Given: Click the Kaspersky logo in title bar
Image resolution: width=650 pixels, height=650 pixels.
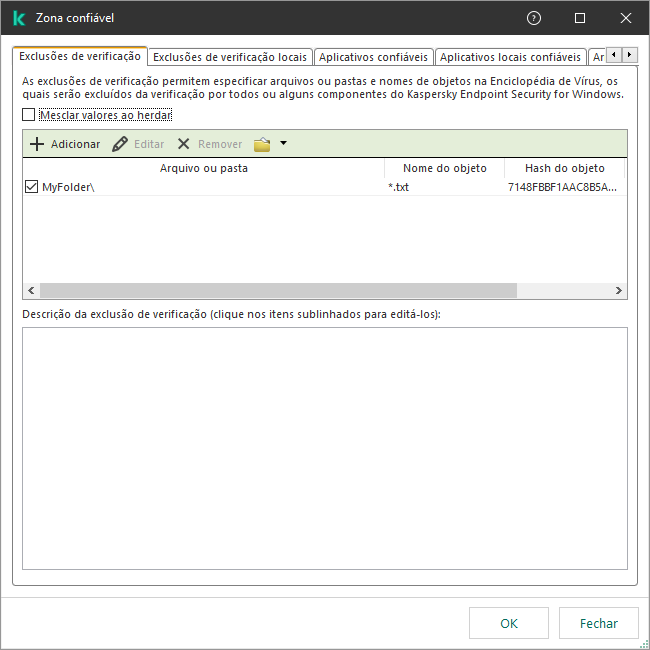Looking at the screenshot, I should tap(19, 18).
